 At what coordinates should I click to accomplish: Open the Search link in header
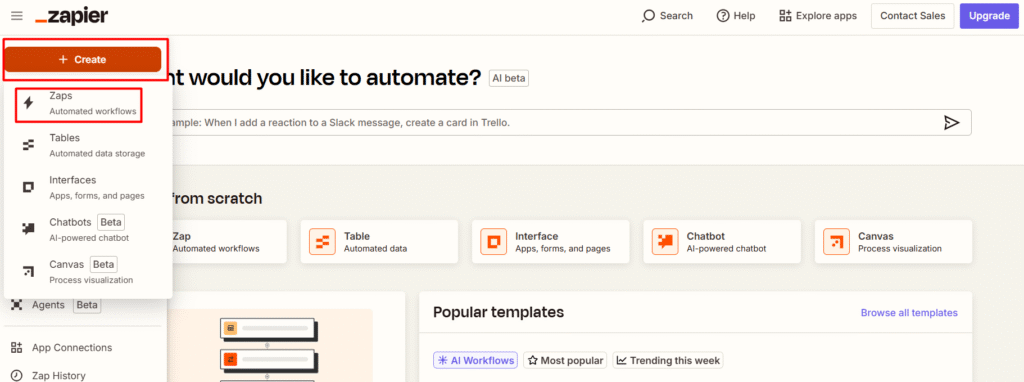pos(667,16)
